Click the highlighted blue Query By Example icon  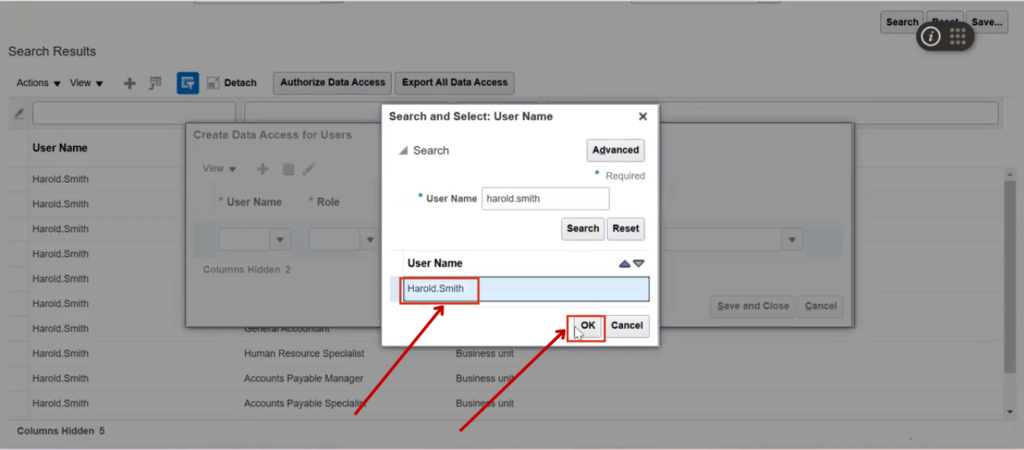(x=187, y=83)
